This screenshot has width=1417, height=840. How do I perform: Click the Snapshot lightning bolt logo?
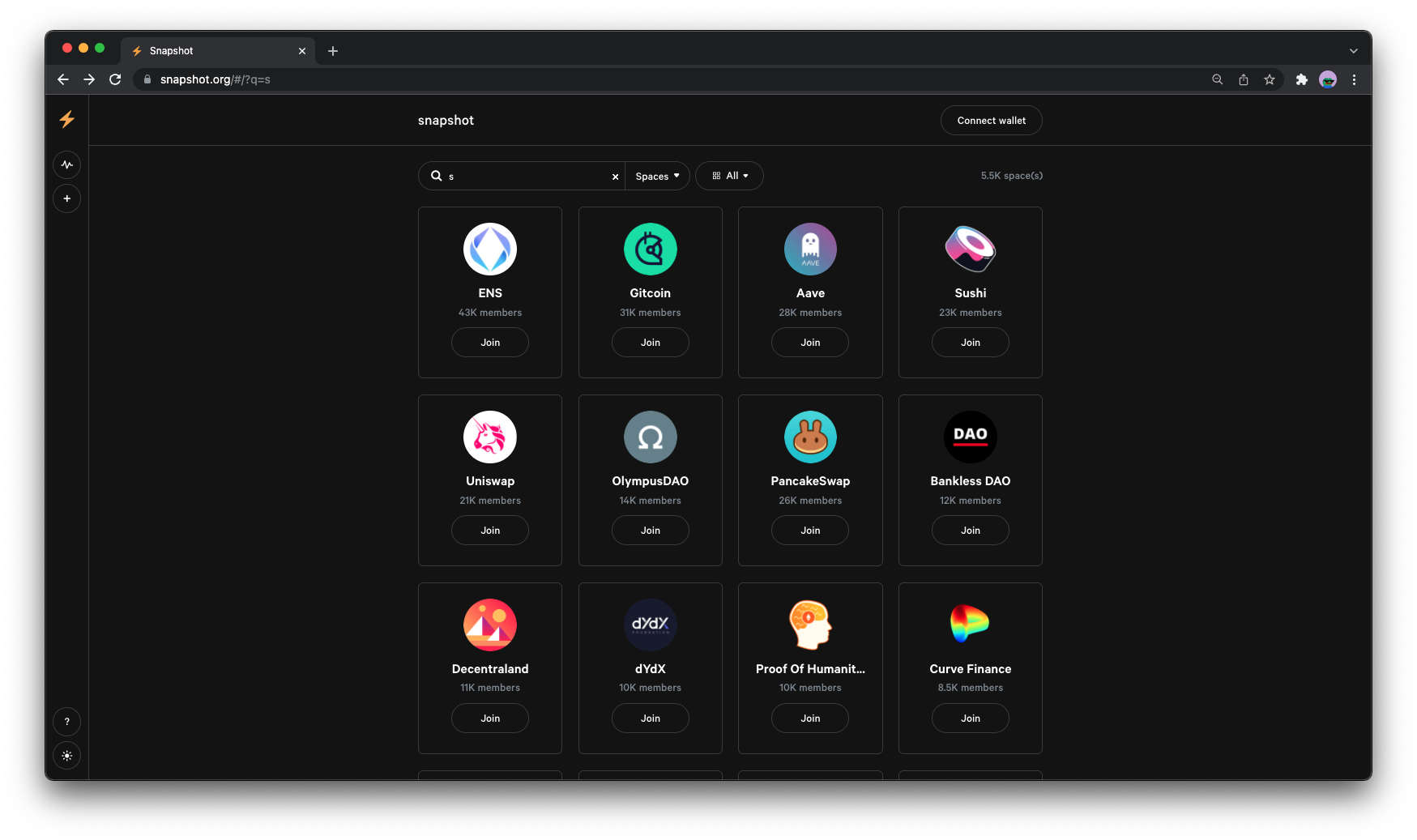66,119
